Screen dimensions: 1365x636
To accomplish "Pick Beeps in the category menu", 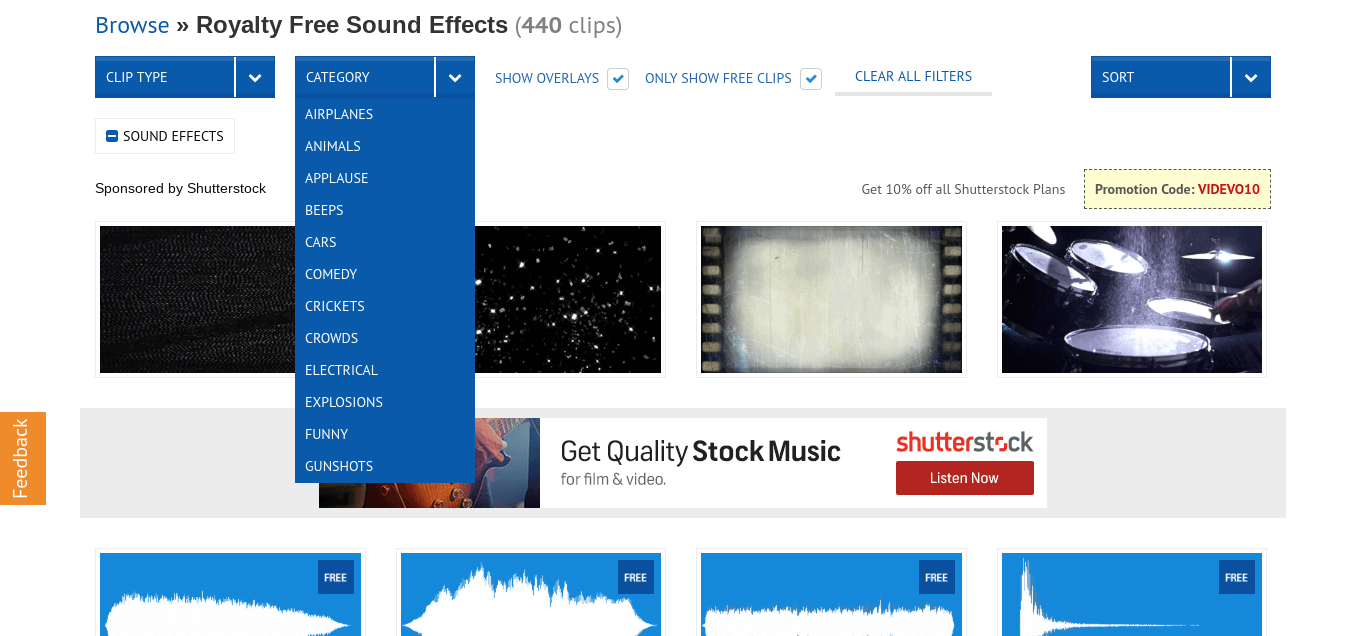I will 385,210.
